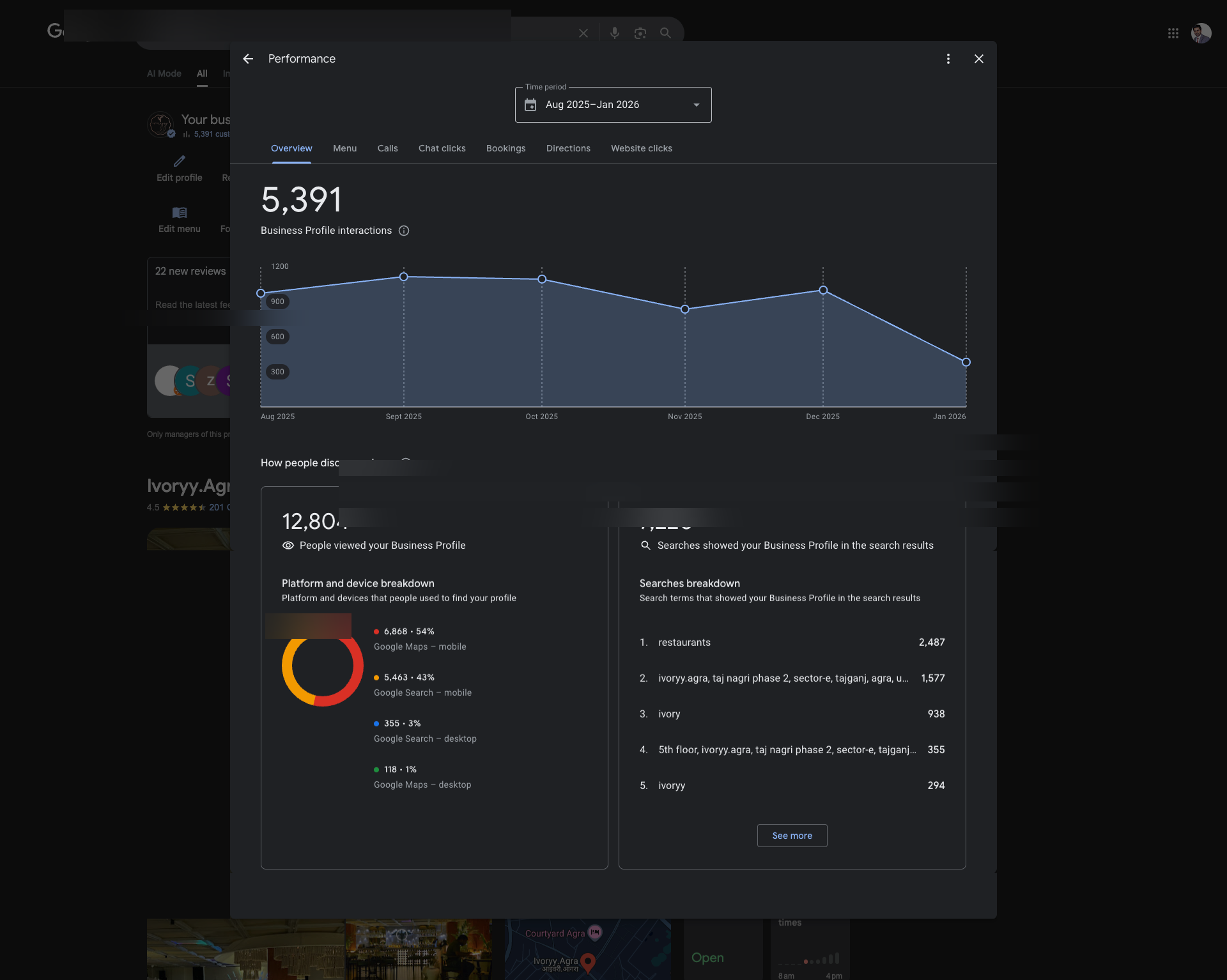Click the blue dot for Google Search desktop
This screenshot has height=980, width=1227.
376,724
